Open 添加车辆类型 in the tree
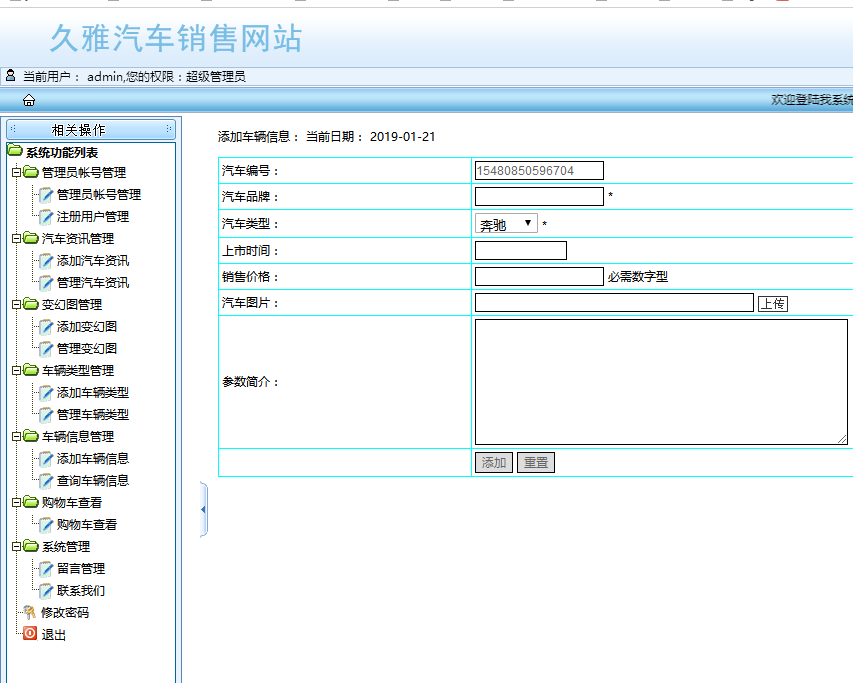This screenshot has height=683, width=853. 92,393
